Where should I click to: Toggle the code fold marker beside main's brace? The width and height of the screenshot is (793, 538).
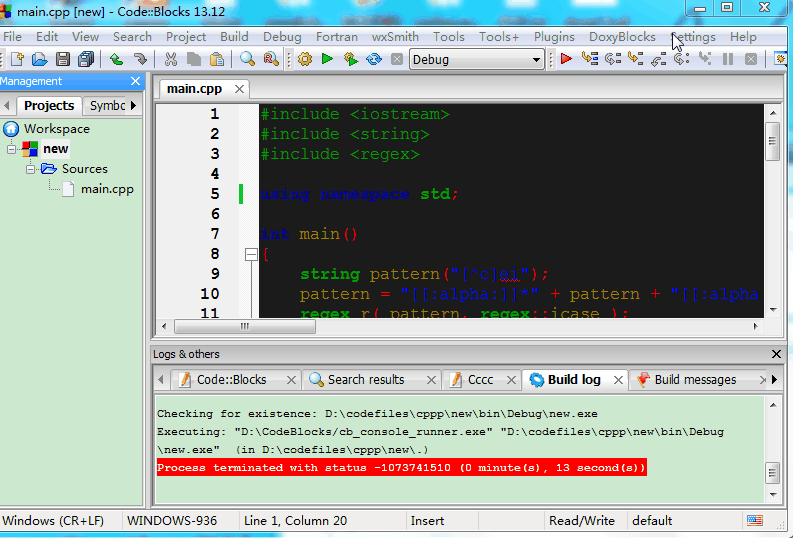[x=251, y=255]
